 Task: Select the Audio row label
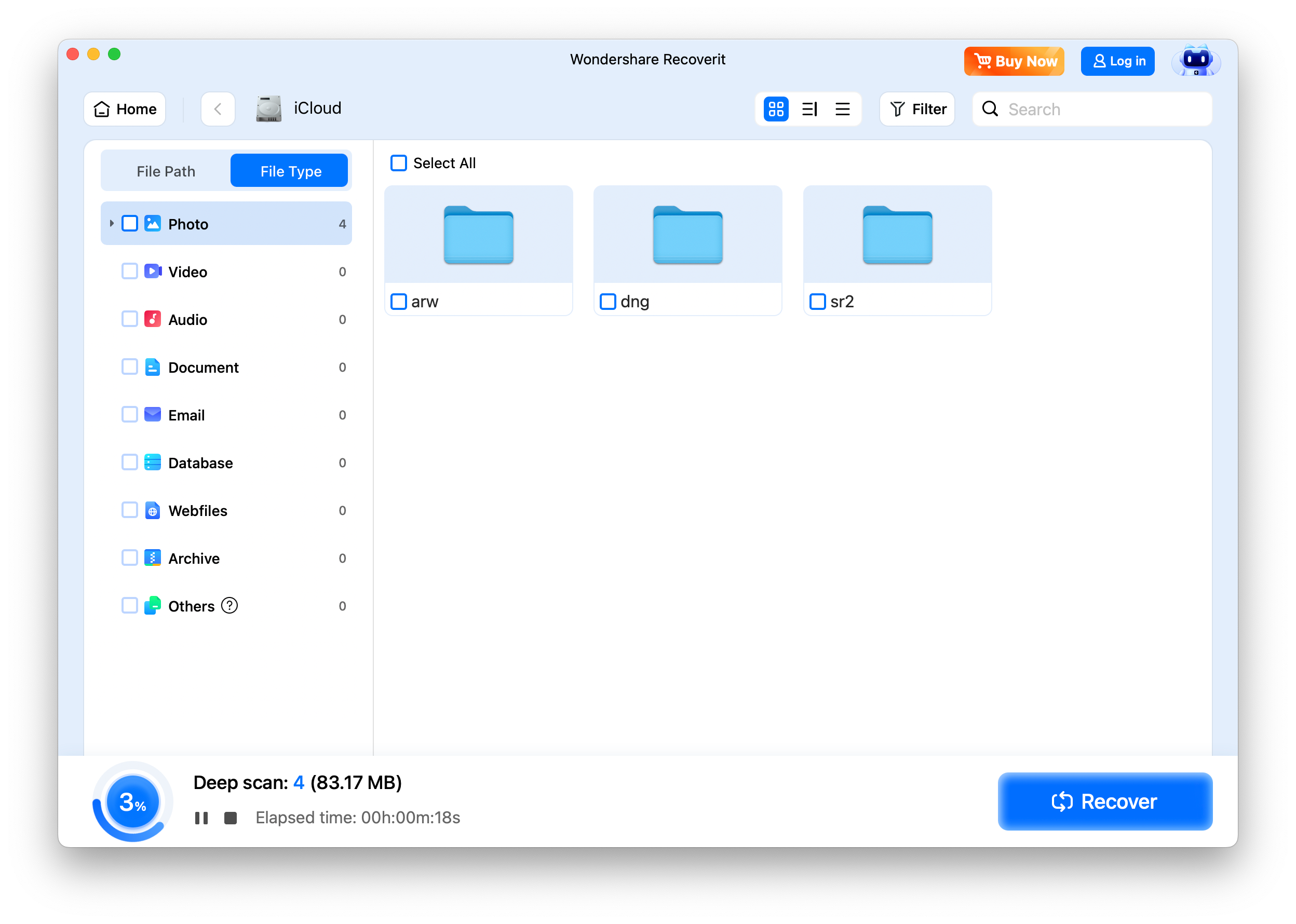(x=188, y=320)
